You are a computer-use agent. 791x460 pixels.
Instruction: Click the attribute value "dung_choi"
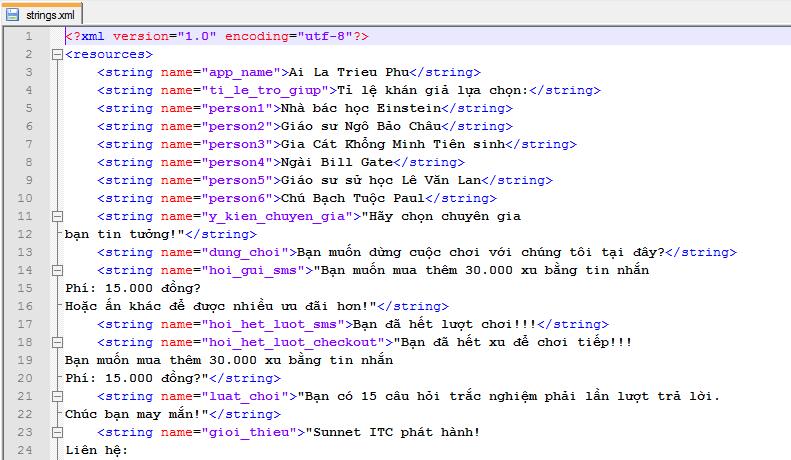click(245, 252)
